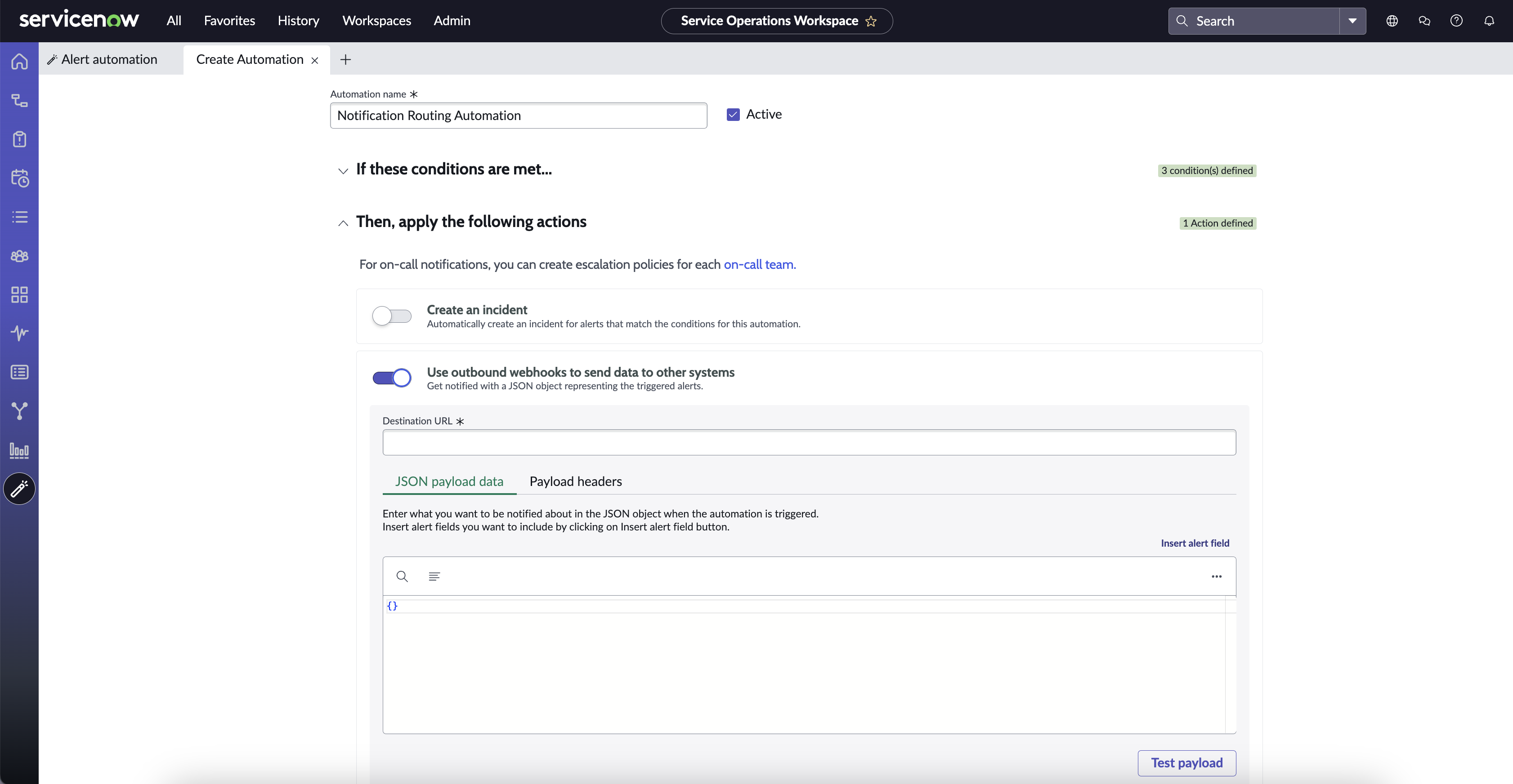Open the notifications bell icon
Viewport: 1513px width, 784px height.
1489,21
